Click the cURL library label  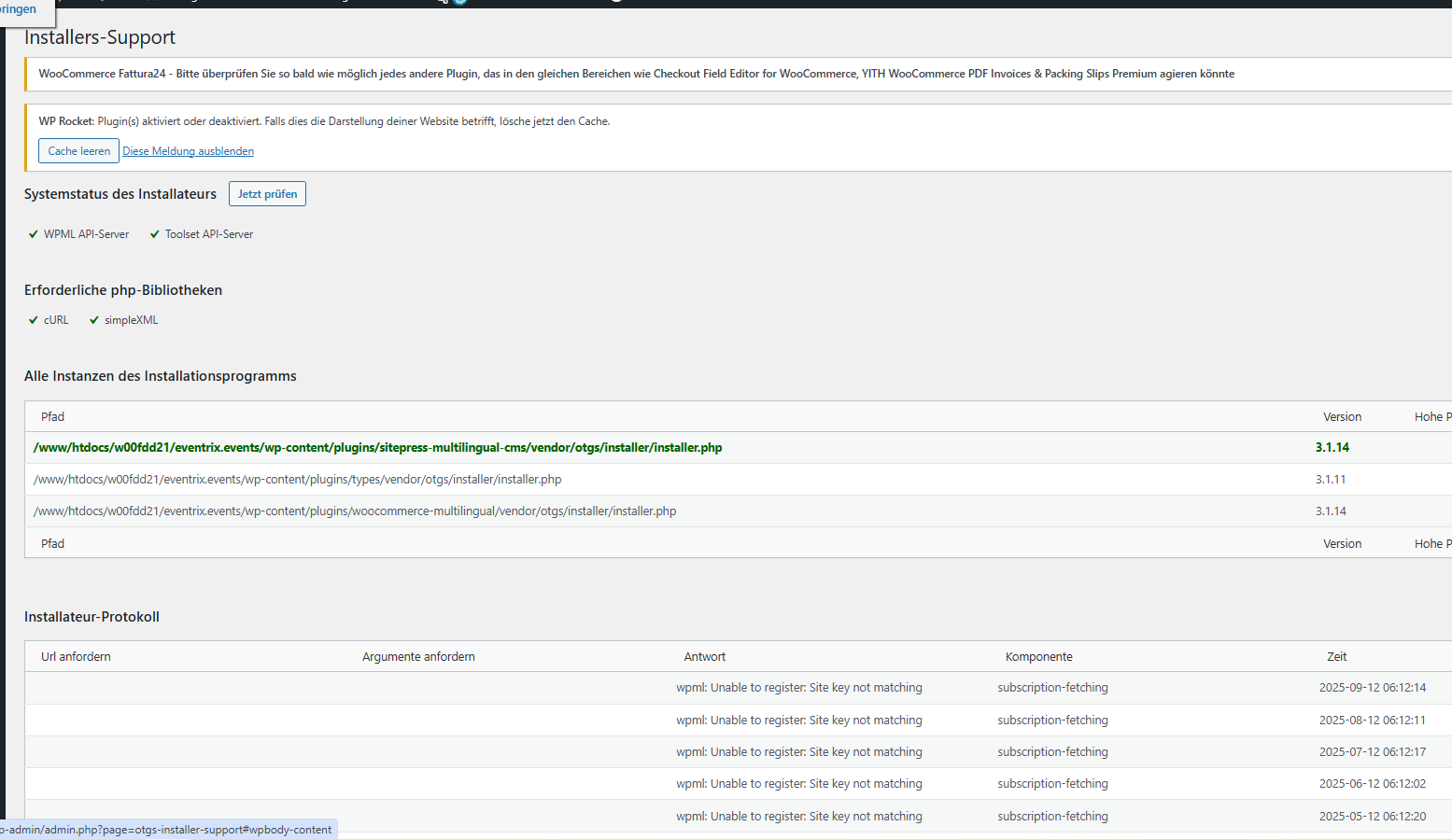[56, 320]
